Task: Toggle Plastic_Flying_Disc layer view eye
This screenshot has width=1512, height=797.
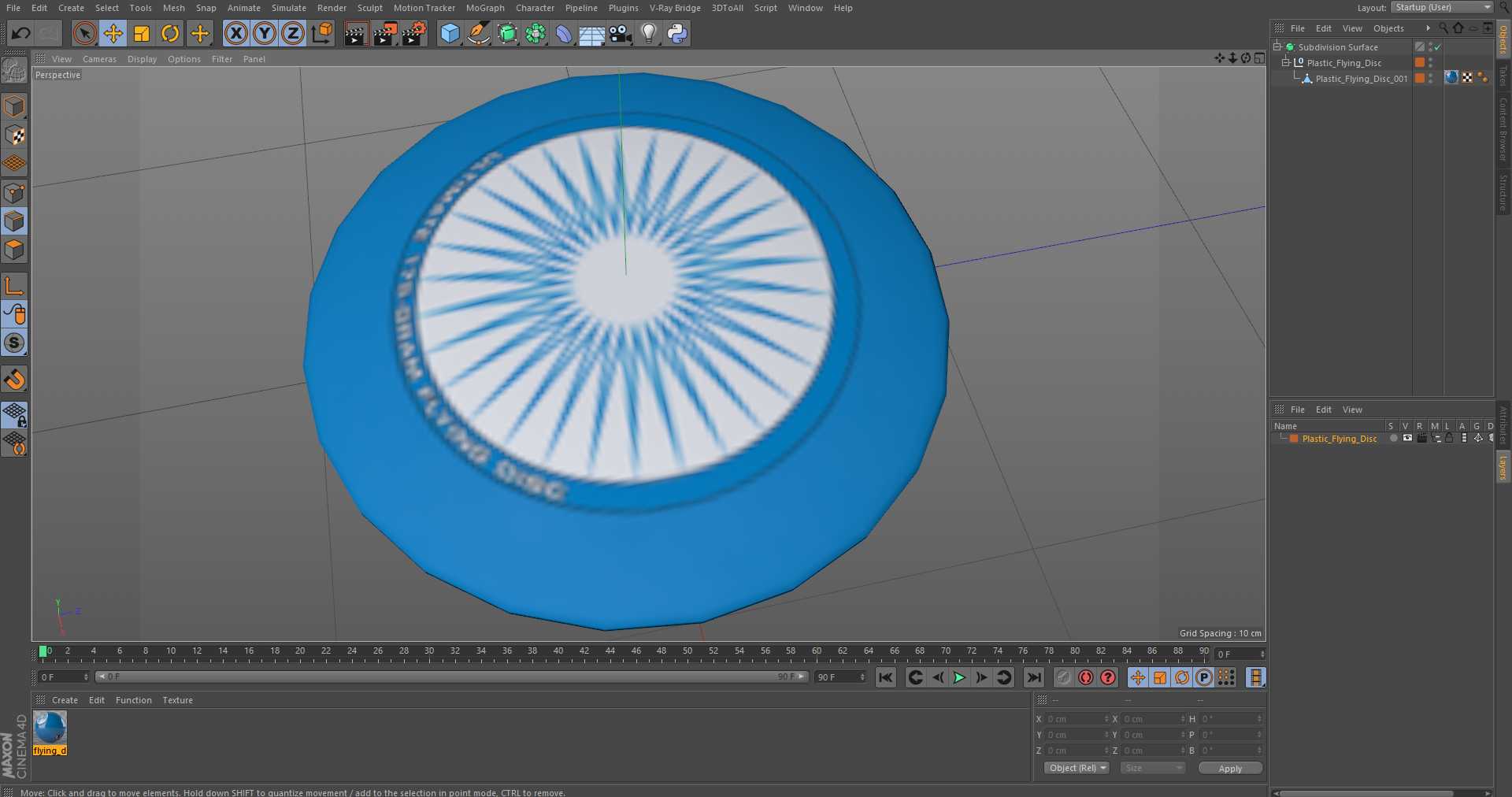Action: click(1407, 439)
